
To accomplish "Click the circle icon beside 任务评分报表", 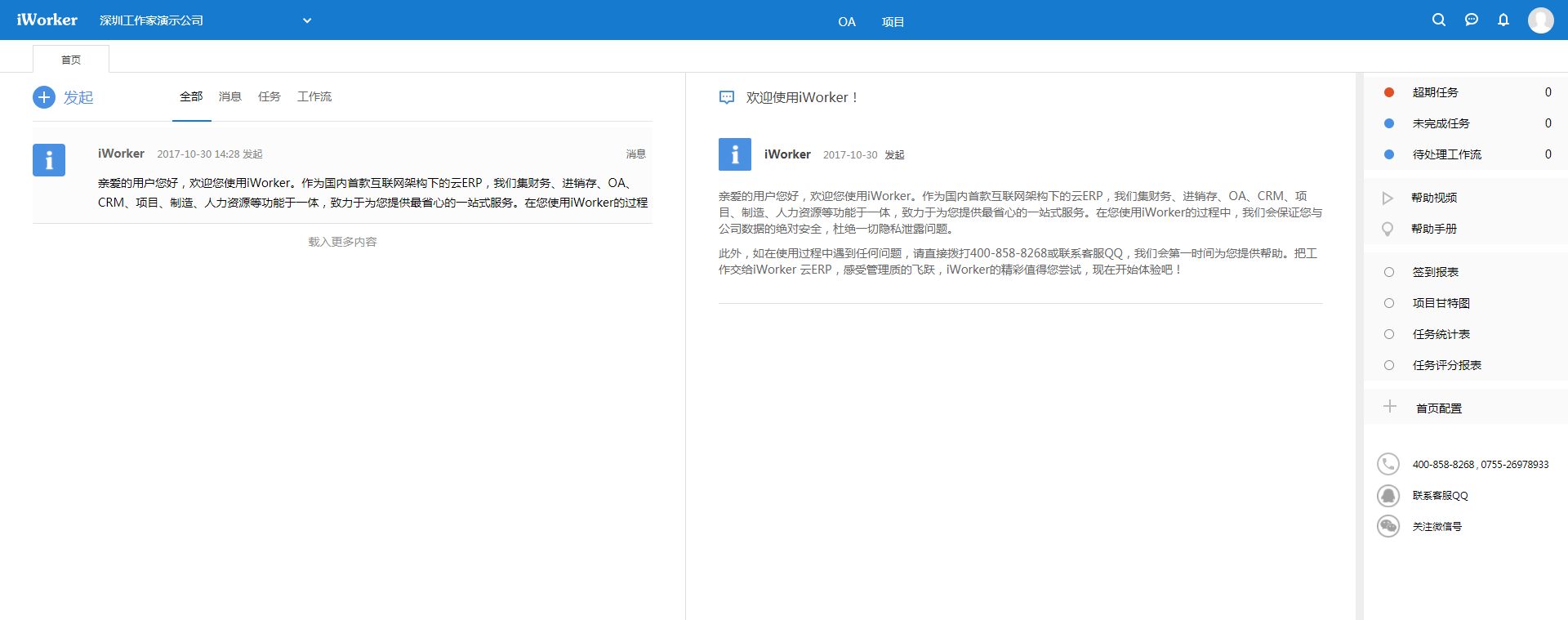I will [1389, 365].
